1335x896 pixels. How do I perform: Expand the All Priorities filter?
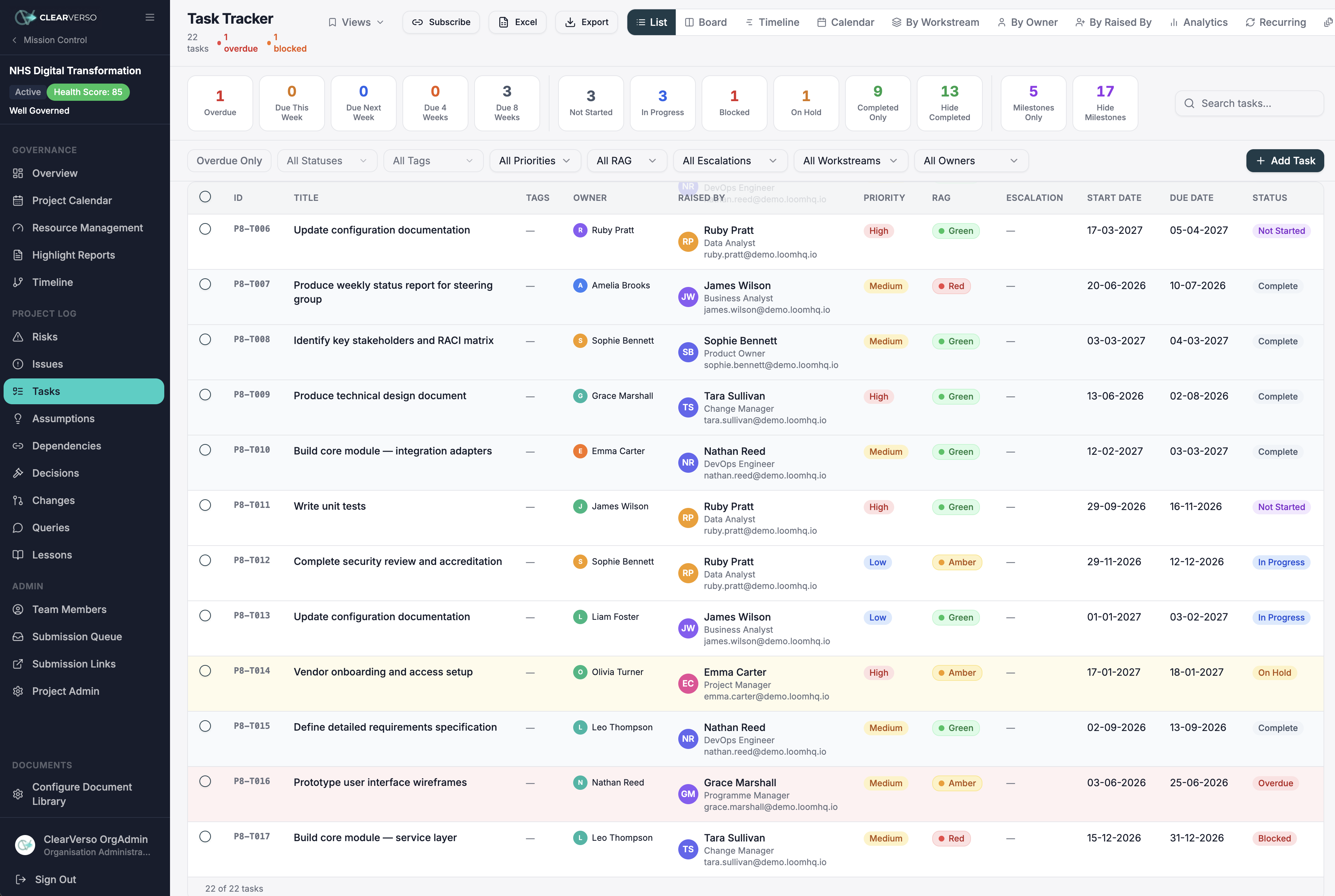click(535, 161)
